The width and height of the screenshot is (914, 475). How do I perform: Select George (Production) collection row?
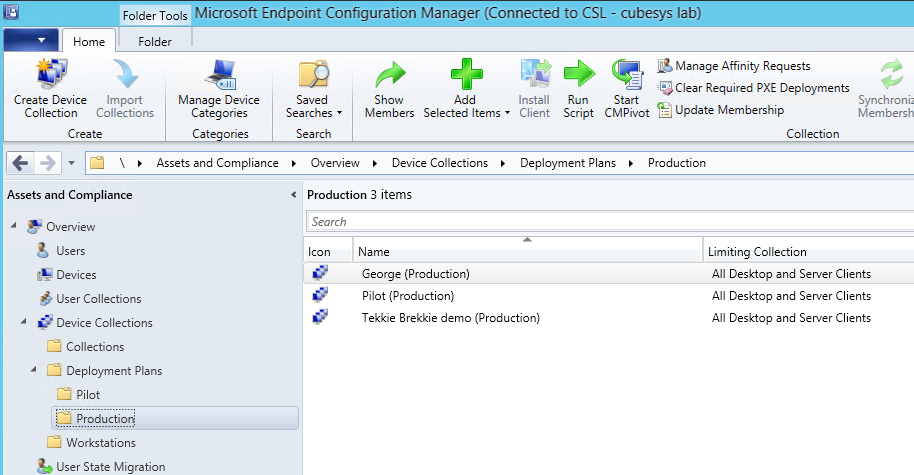click(415, 274)
